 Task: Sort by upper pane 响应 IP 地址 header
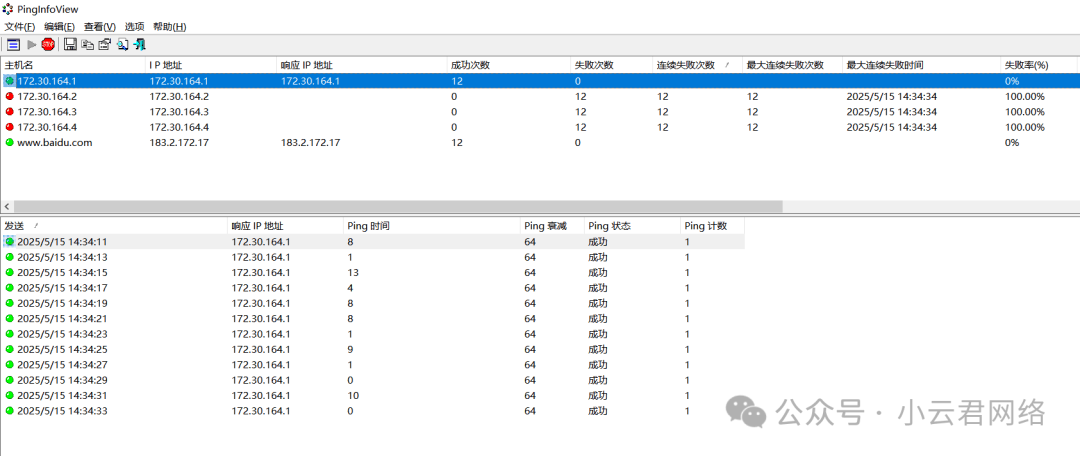click(x=361, y=65)
